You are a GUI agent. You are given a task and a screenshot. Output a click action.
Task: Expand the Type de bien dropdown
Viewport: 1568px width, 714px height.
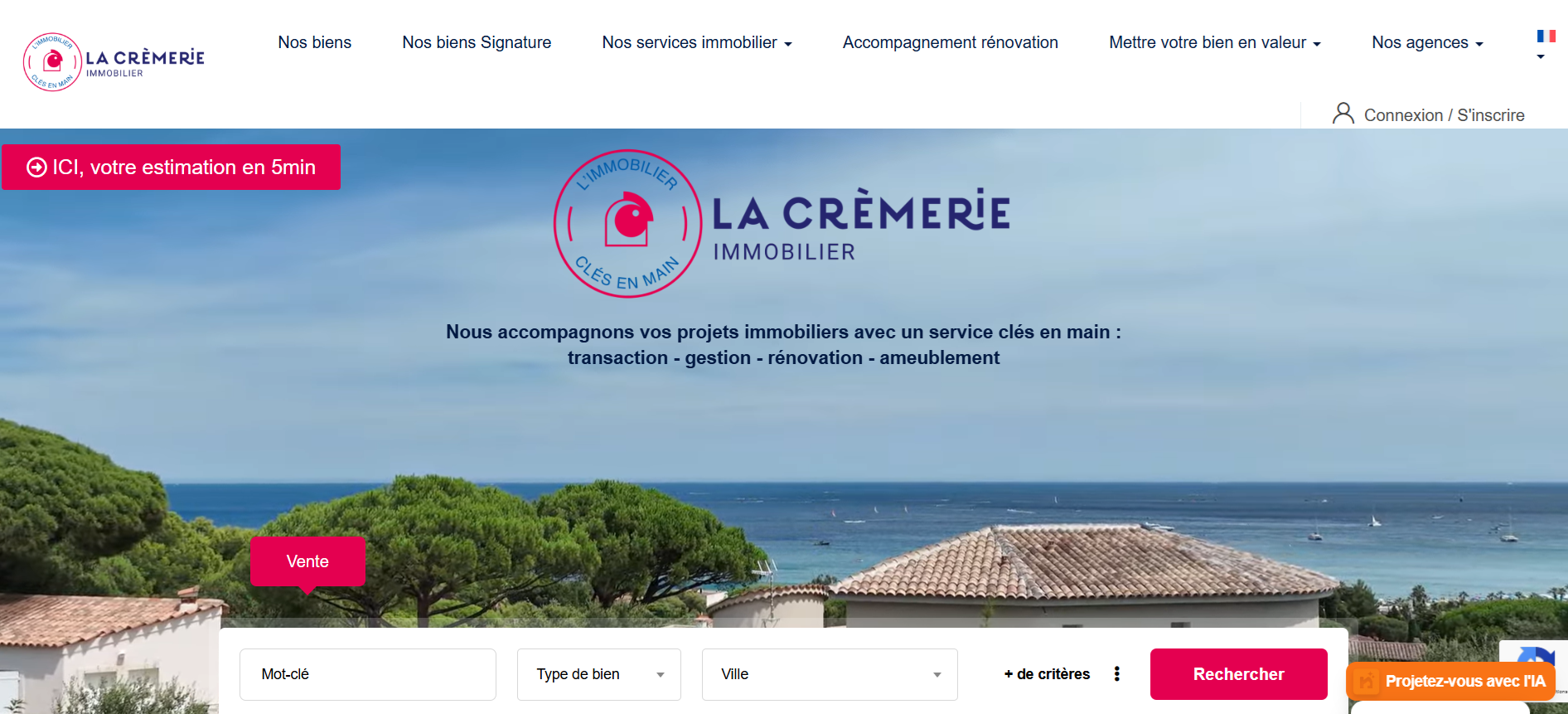(599, 674)
